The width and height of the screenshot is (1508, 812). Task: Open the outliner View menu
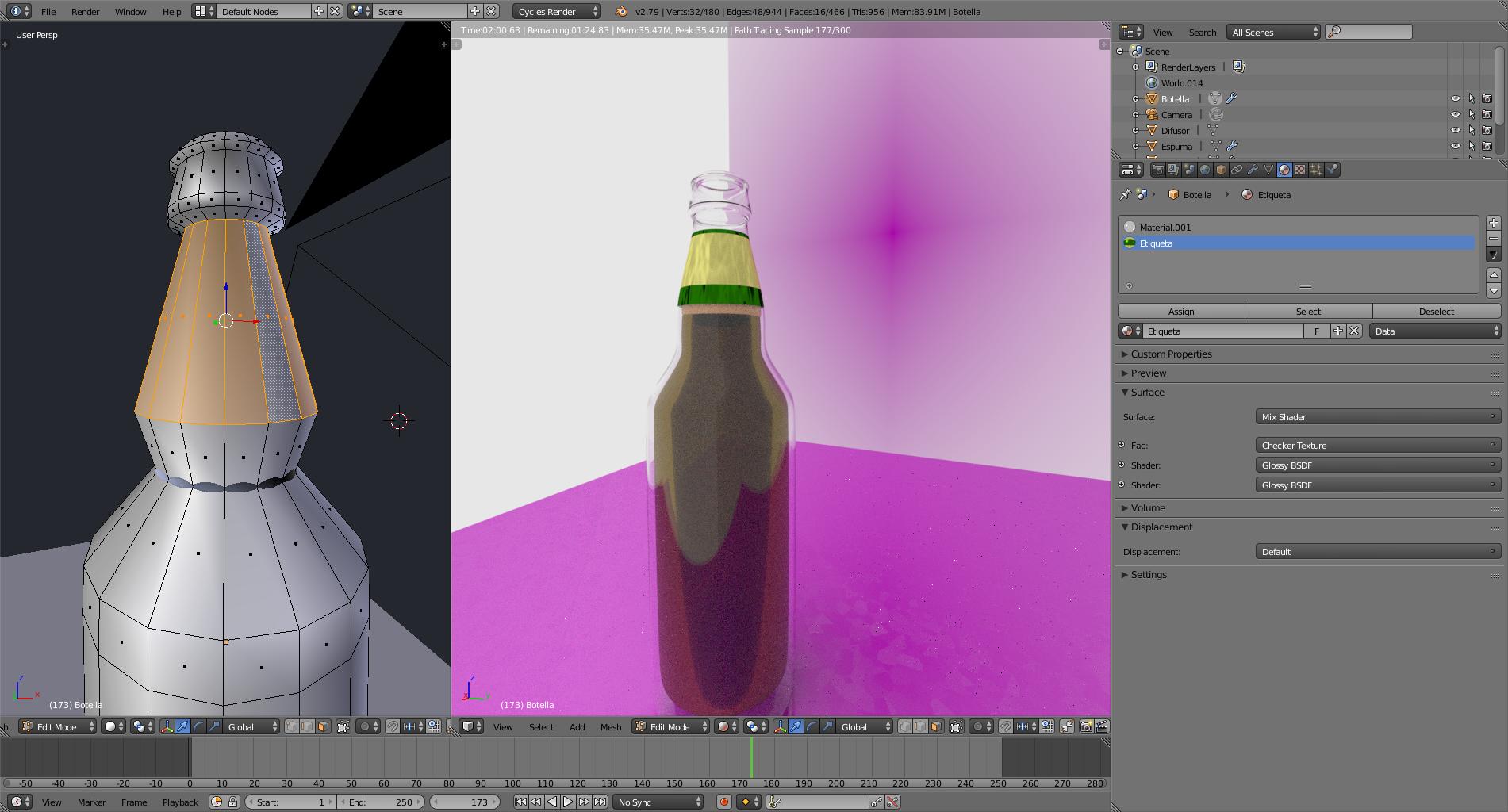[1163, 33]
